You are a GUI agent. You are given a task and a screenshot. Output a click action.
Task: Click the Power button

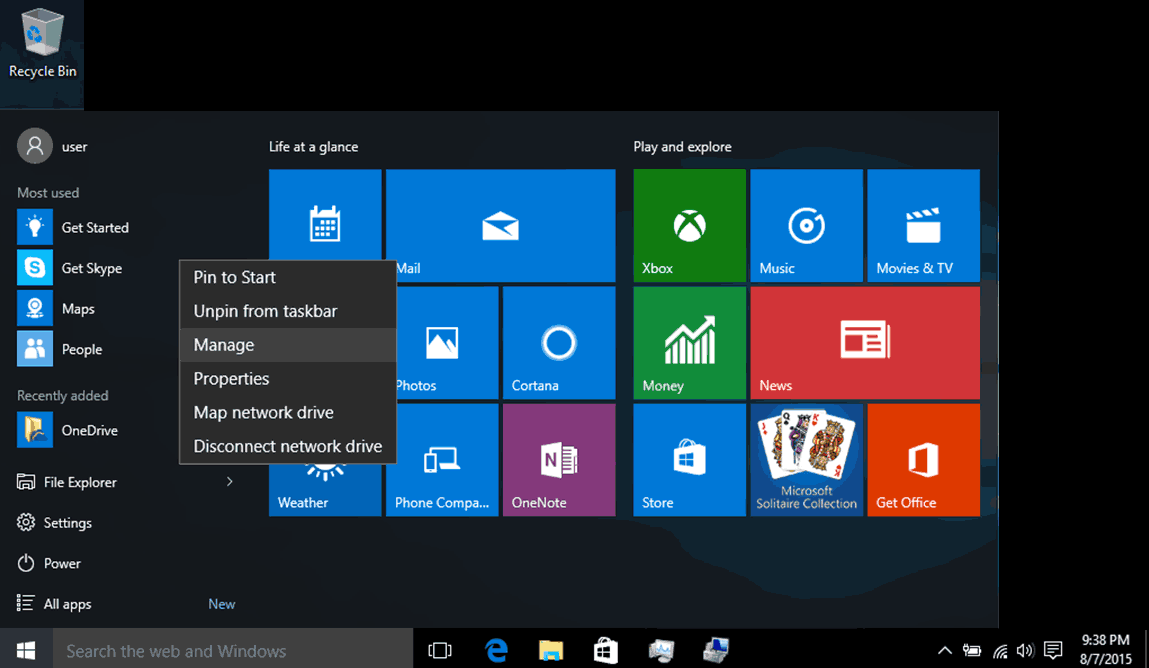pyautogui.click(x=48, y=563)
